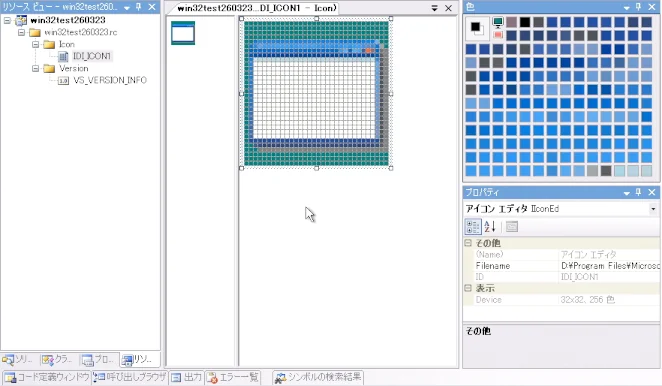Close the Properties panel
662x386 pixels.
click(652, 192)
